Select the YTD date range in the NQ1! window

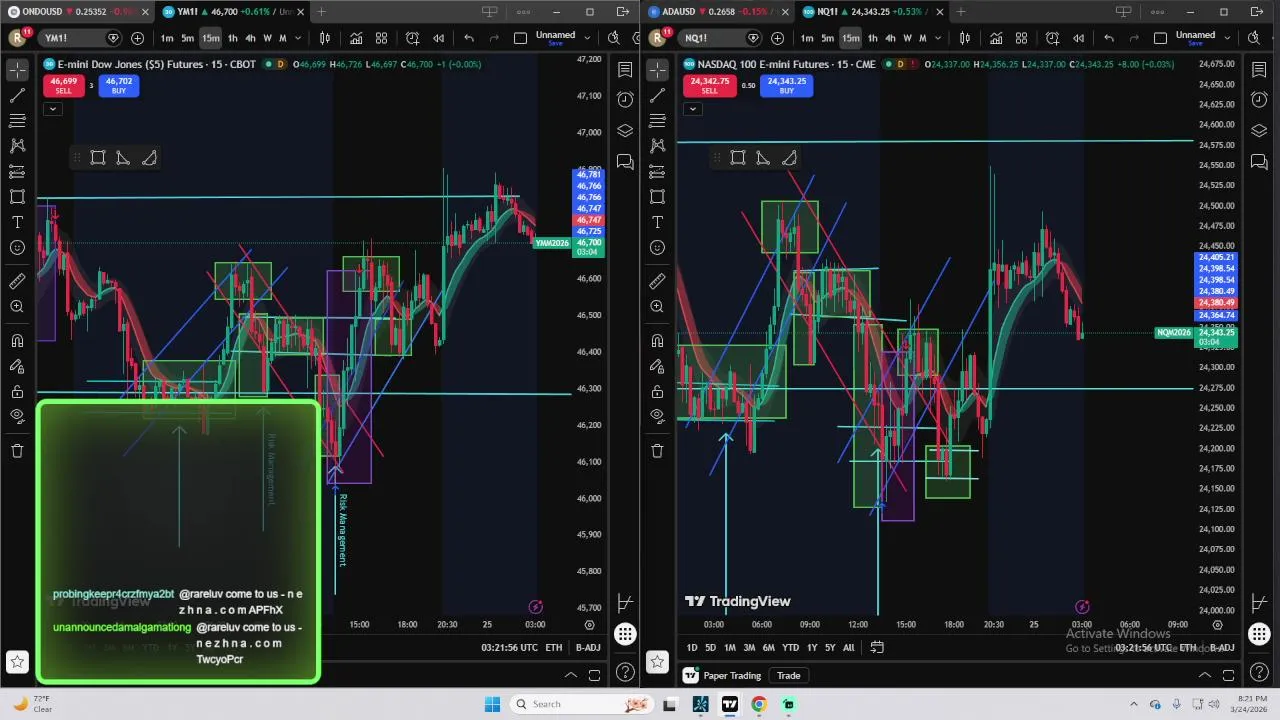790,647
